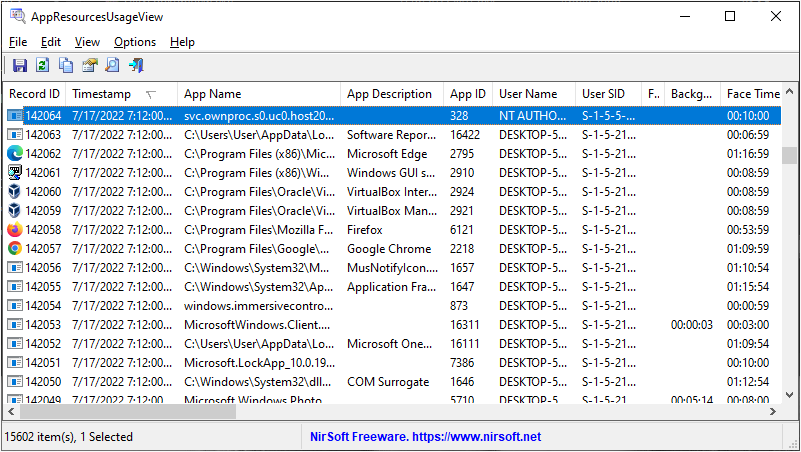Click the vertical scrollbar down arrow
This screenshot has width=801, height=452.
(x=790, y=394)
